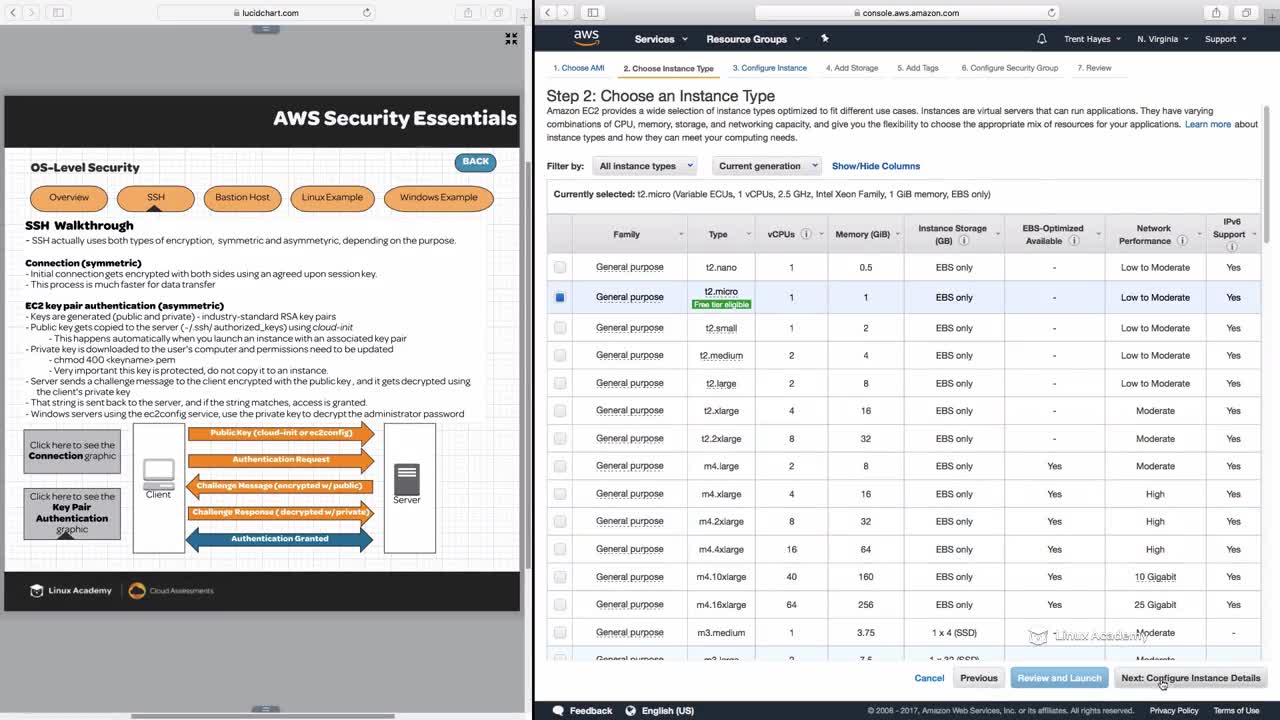Click the AWS console address bar
Viewport: 1280px width, 720px height.
point(908,13)
